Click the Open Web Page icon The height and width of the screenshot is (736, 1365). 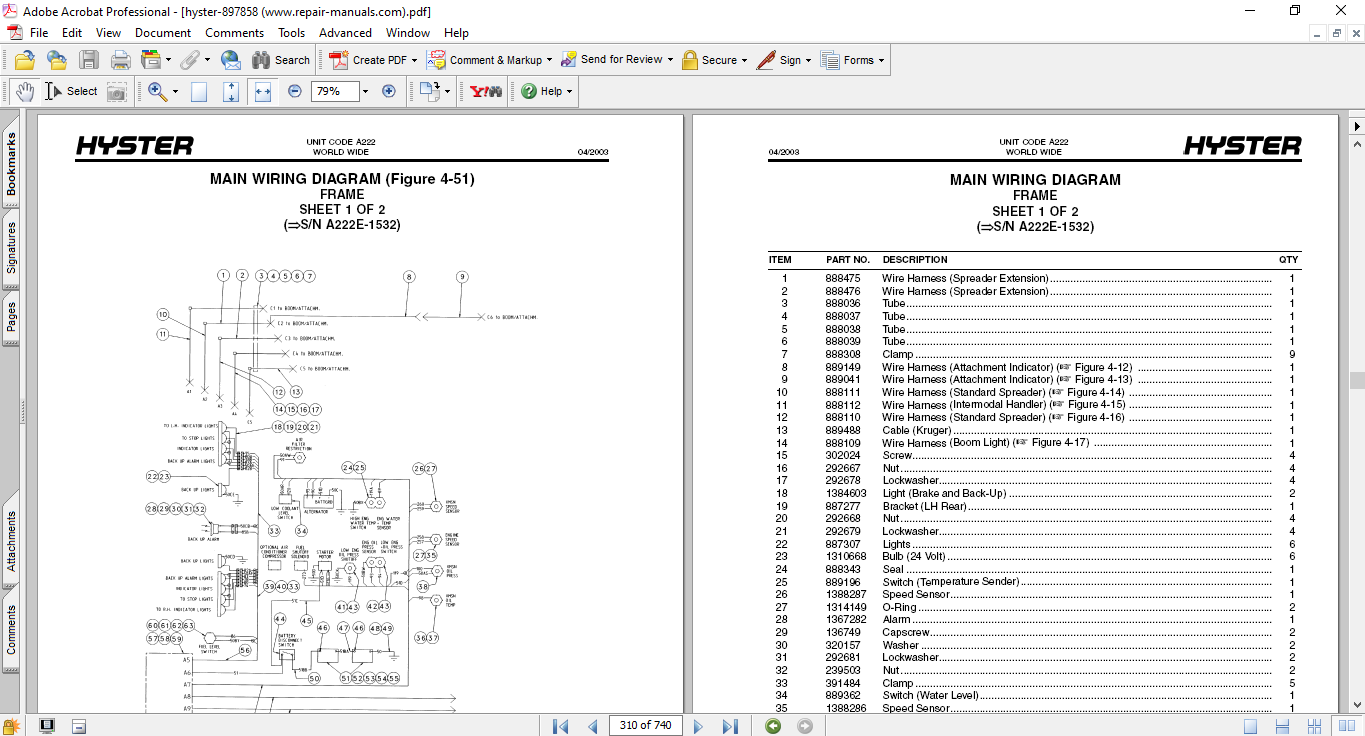(56, 60)
